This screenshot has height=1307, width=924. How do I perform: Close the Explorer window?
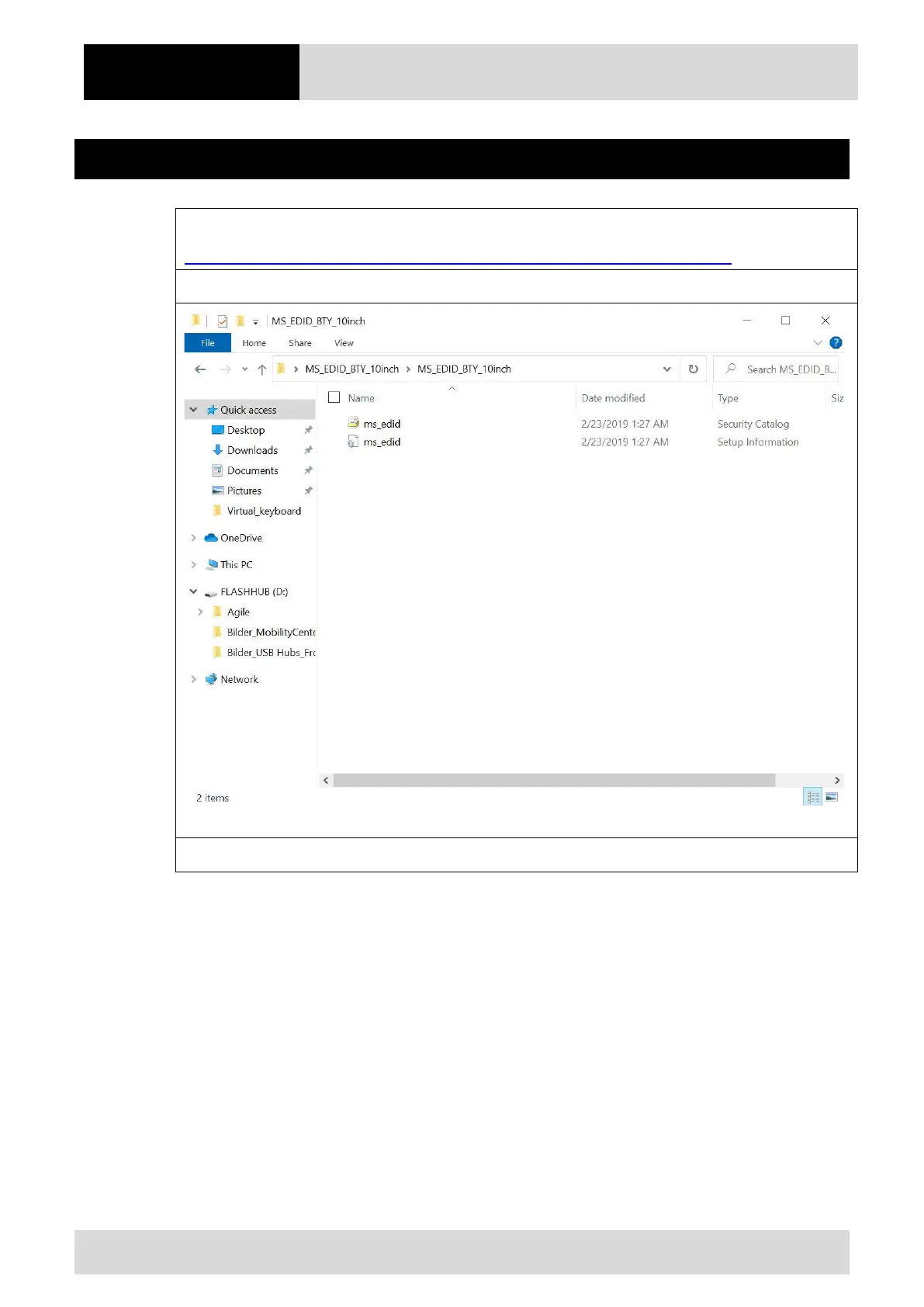(x=825, y=320)
